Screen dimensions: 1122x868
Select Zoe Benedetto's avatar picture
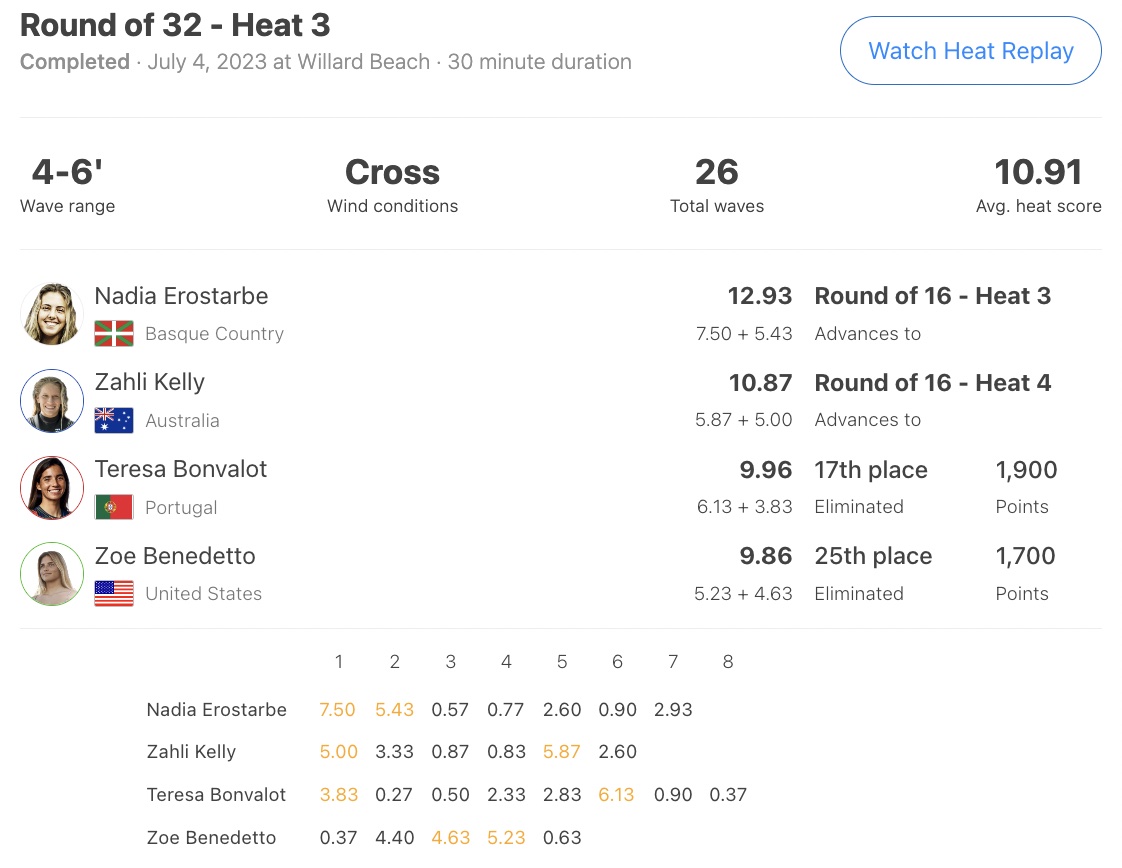pyautogui.click(x=52, y=574)
